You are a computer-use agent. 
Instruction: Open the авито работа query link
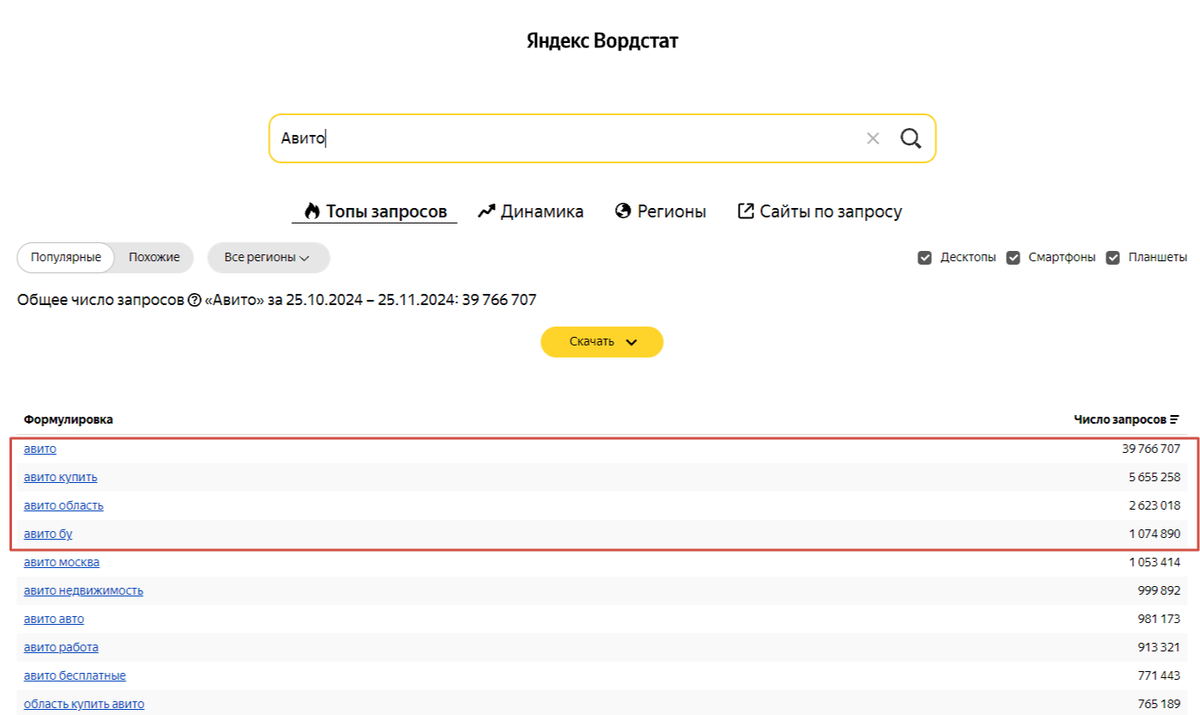click(x=61, y=647)
